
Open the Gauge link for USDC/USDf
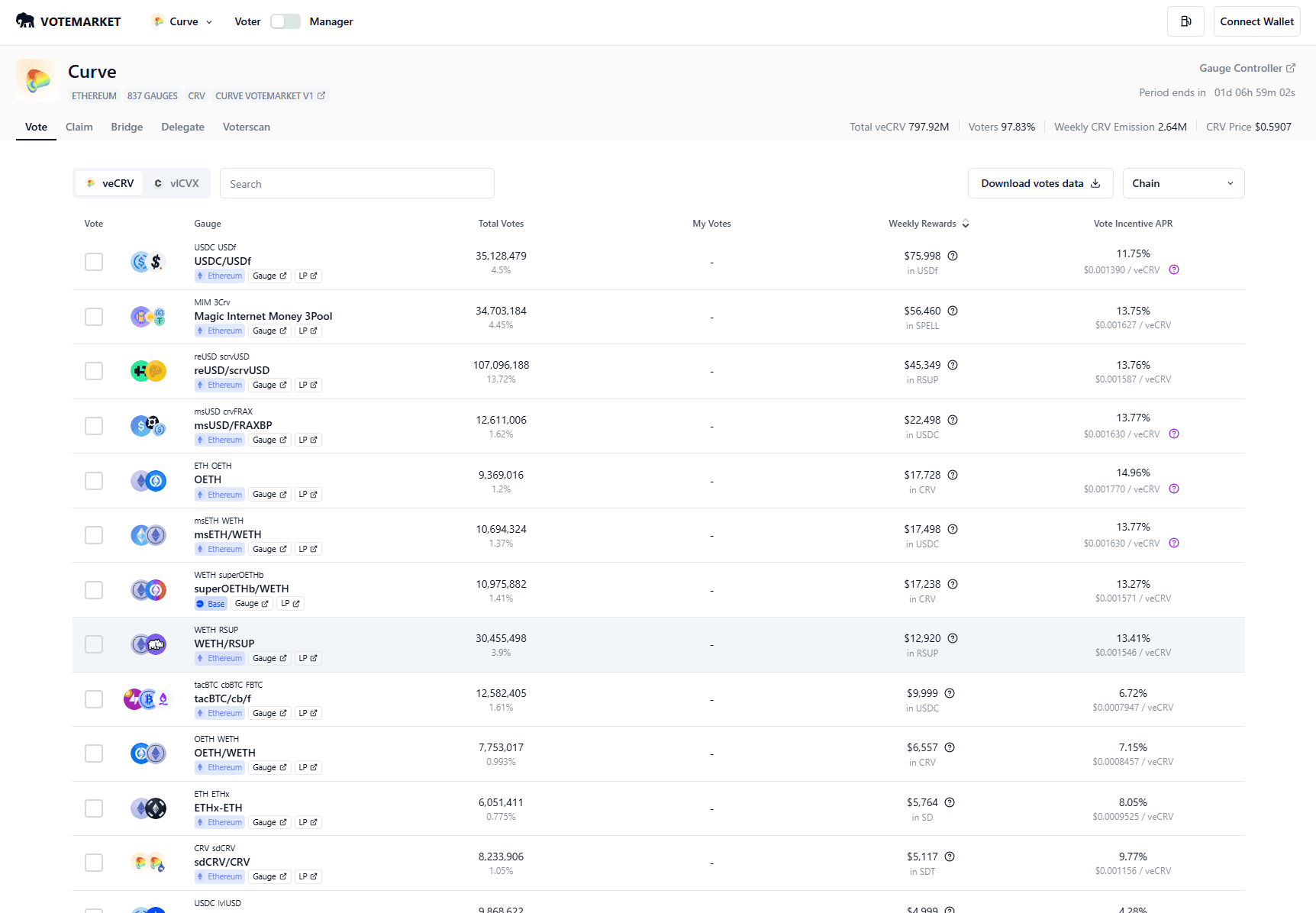point(269,276)
